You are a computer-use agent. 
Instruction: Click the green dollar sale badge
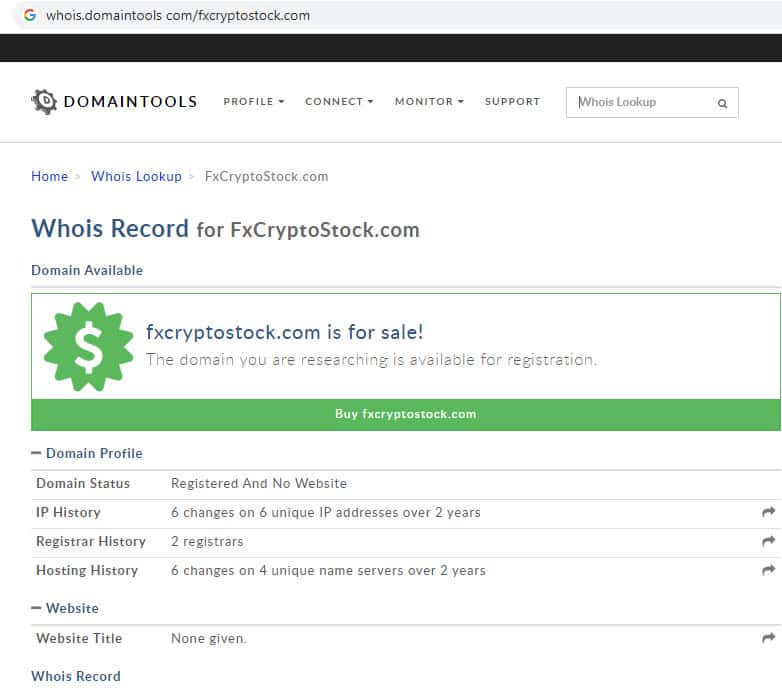coord(88,346)
